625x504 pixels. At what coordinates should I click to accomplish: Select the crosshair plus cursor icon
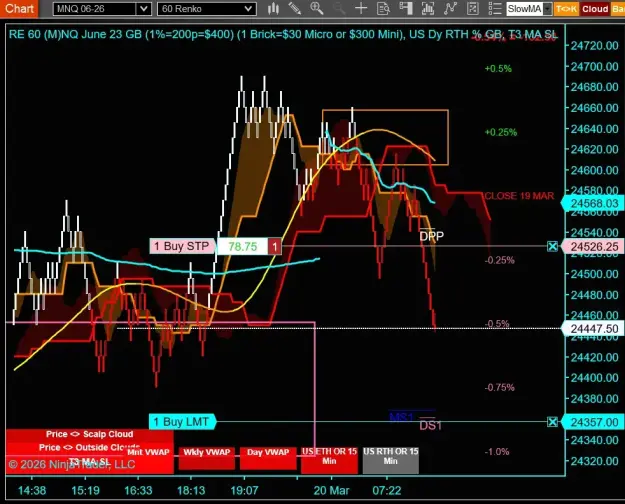[x=361, y=8]
